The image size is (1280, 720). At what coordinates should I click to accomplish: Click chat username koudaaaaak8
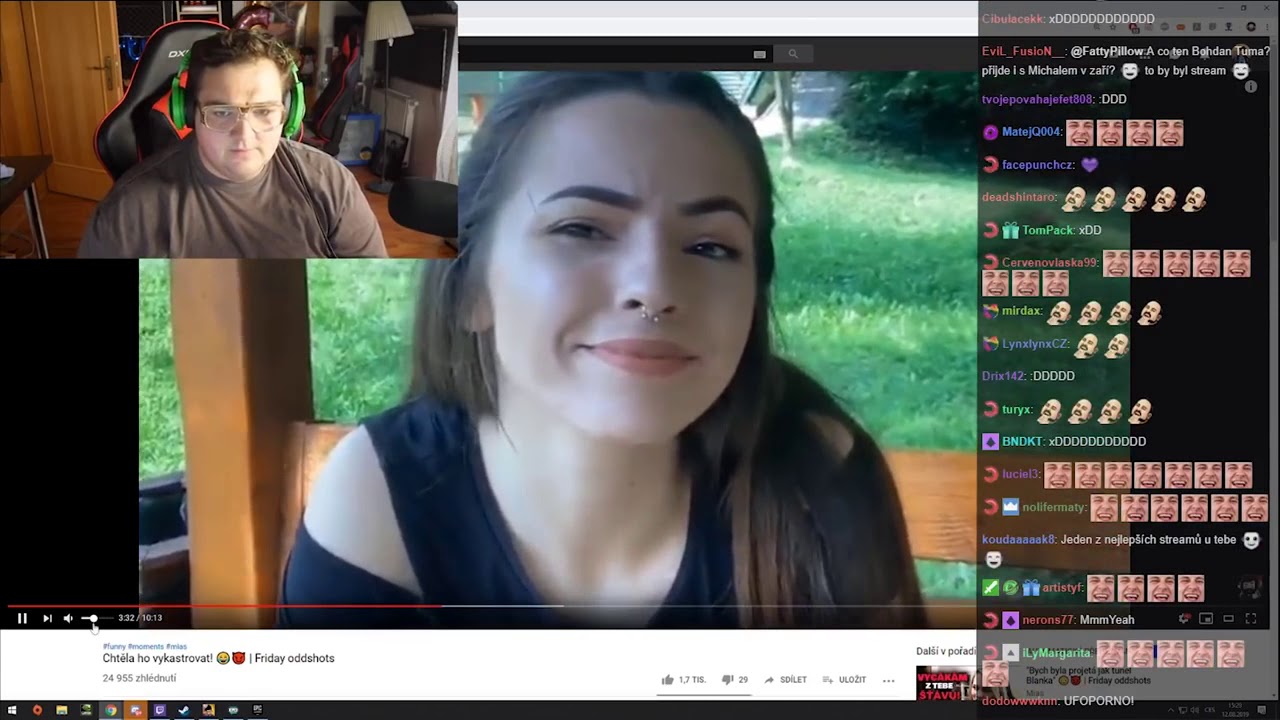(x=1018, y=540)
